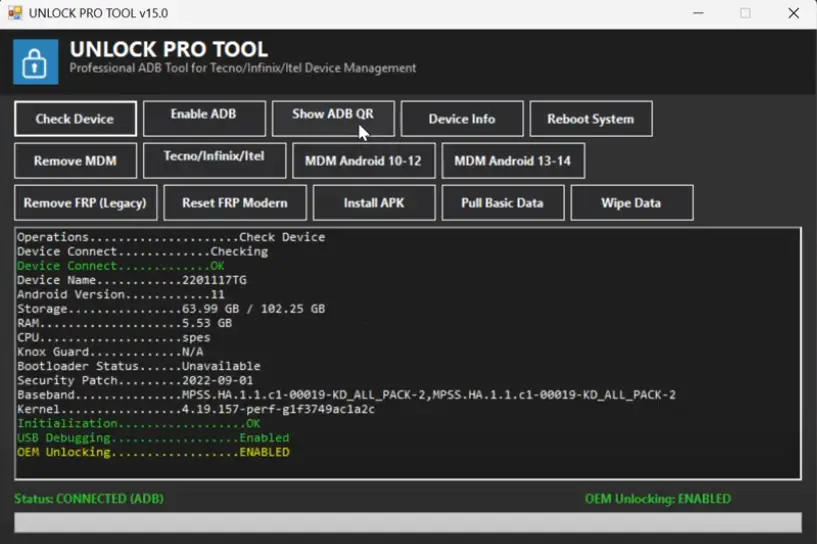Image resolution: width=817 pixels, height=544 pixels.
Task: Click MDM Android 13-14
Action: (x=513, y=160)
